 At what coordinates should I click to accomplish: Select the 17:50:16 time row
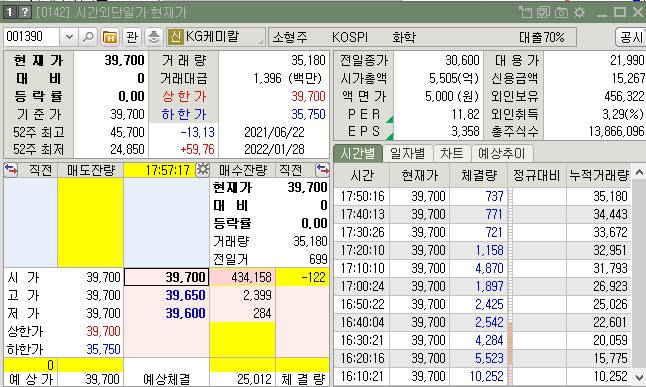tap(482, 196)
